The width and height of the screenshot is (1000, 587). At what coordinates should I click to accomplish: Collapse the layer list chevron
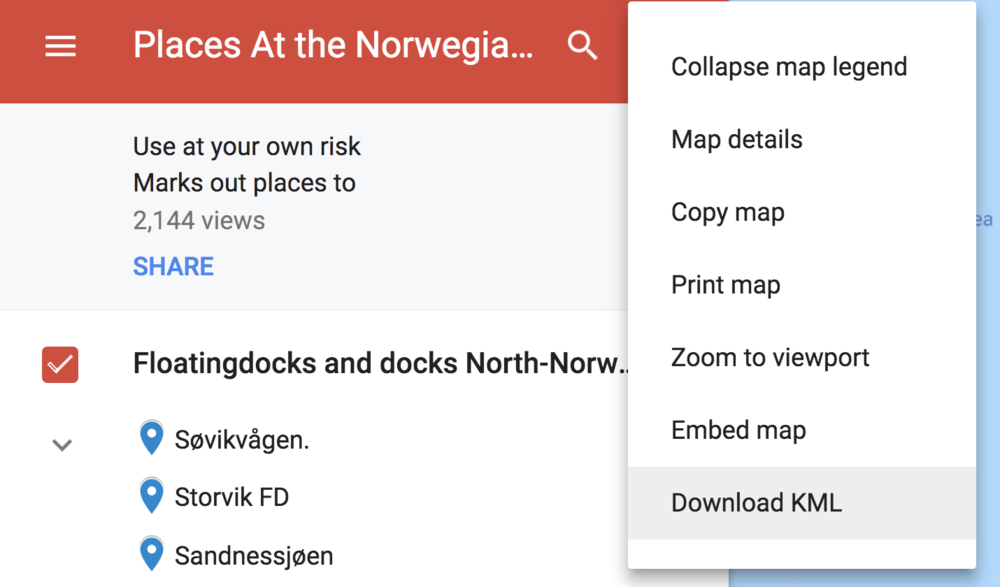point(62,445)
